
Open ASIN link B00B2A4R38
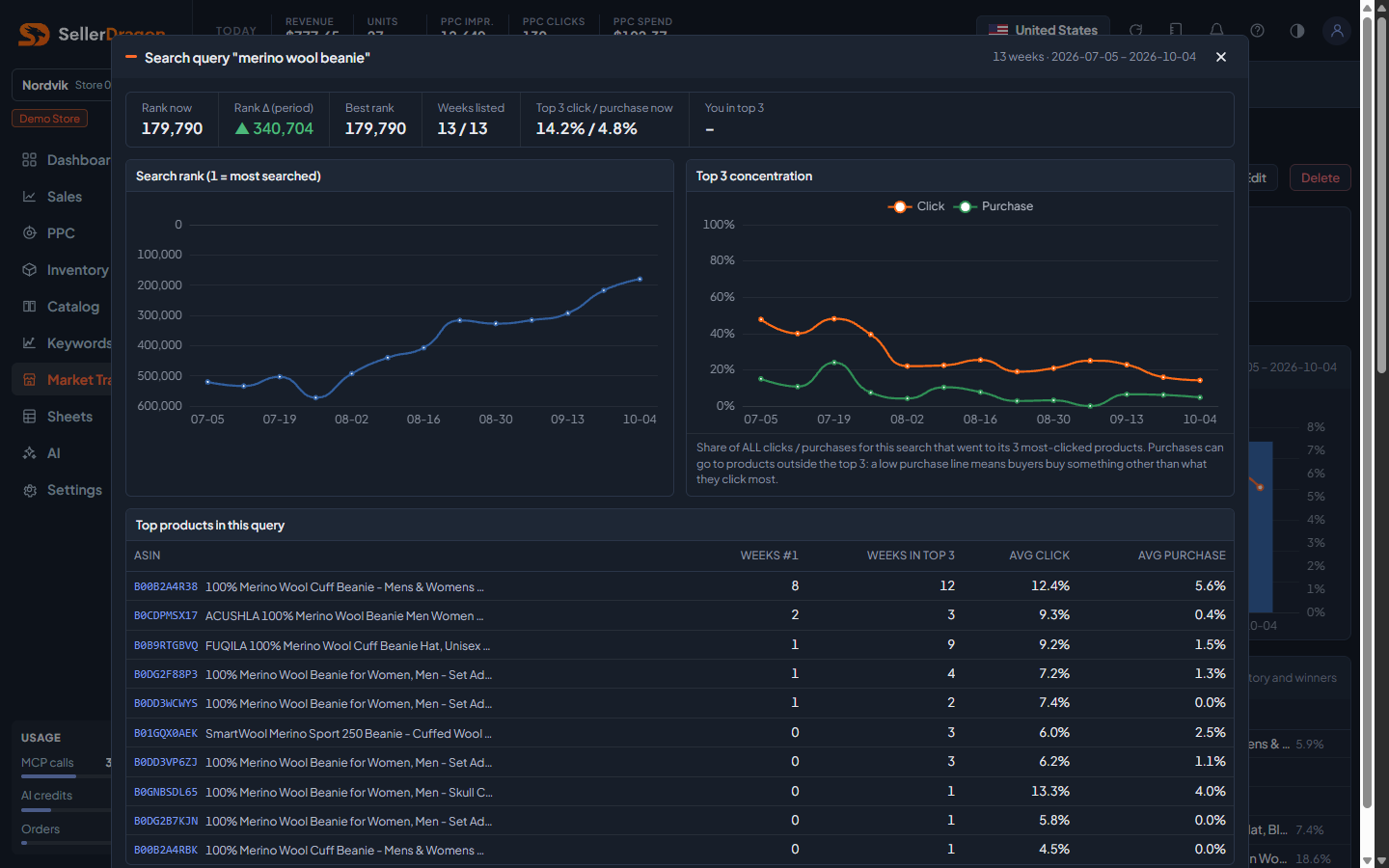pos(166,586)
